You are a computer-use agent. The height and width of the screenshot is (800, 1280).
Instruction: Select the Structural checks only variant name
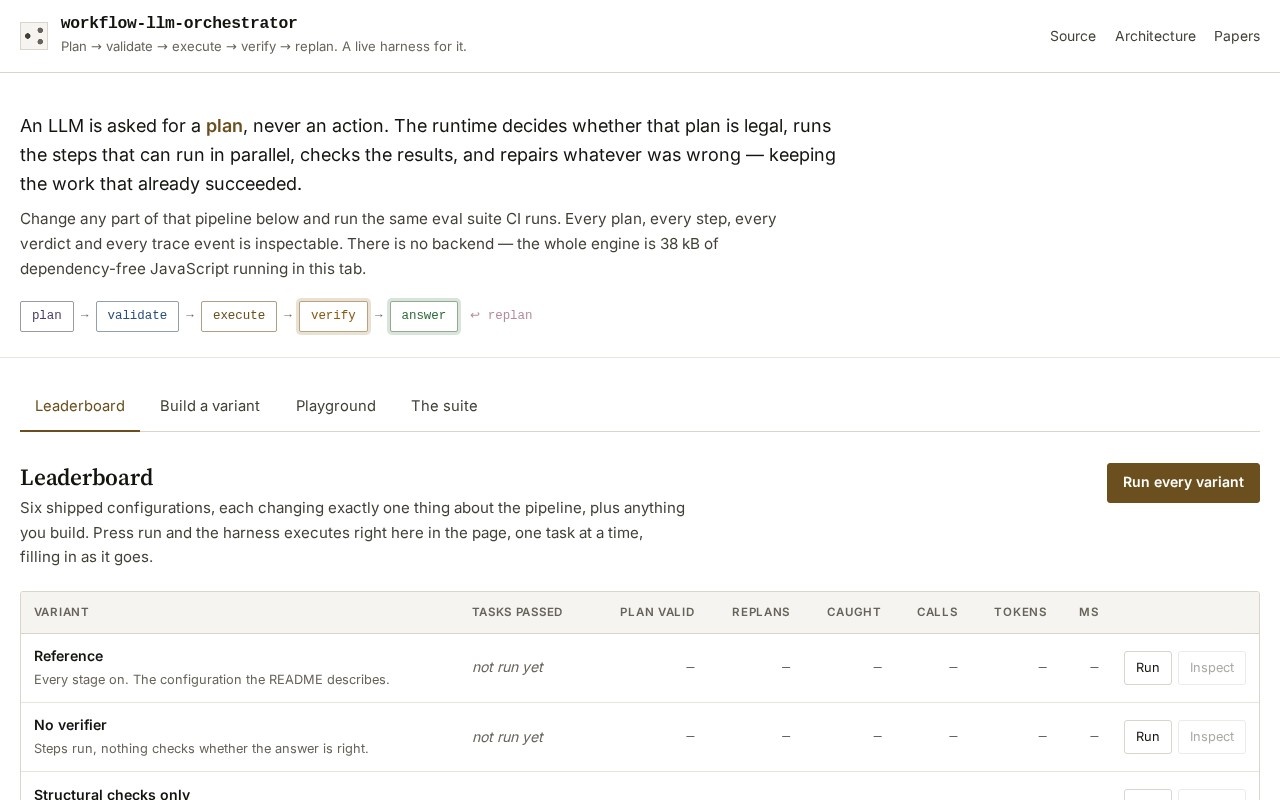click(112, 794)
